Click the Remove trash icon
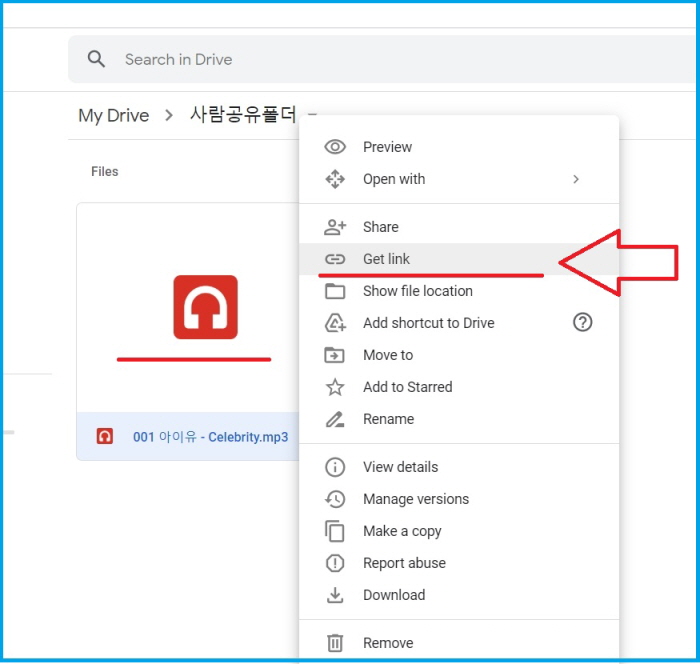700x664 pixels. pyautogui.click(x=335, y=643)
